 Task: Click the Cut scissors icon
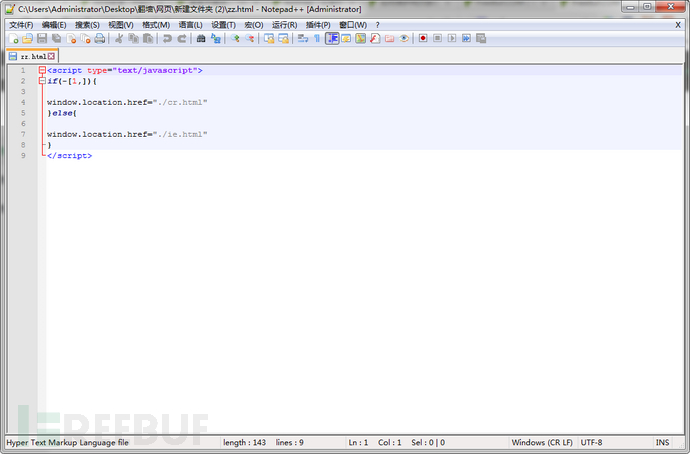click(118, 39)
